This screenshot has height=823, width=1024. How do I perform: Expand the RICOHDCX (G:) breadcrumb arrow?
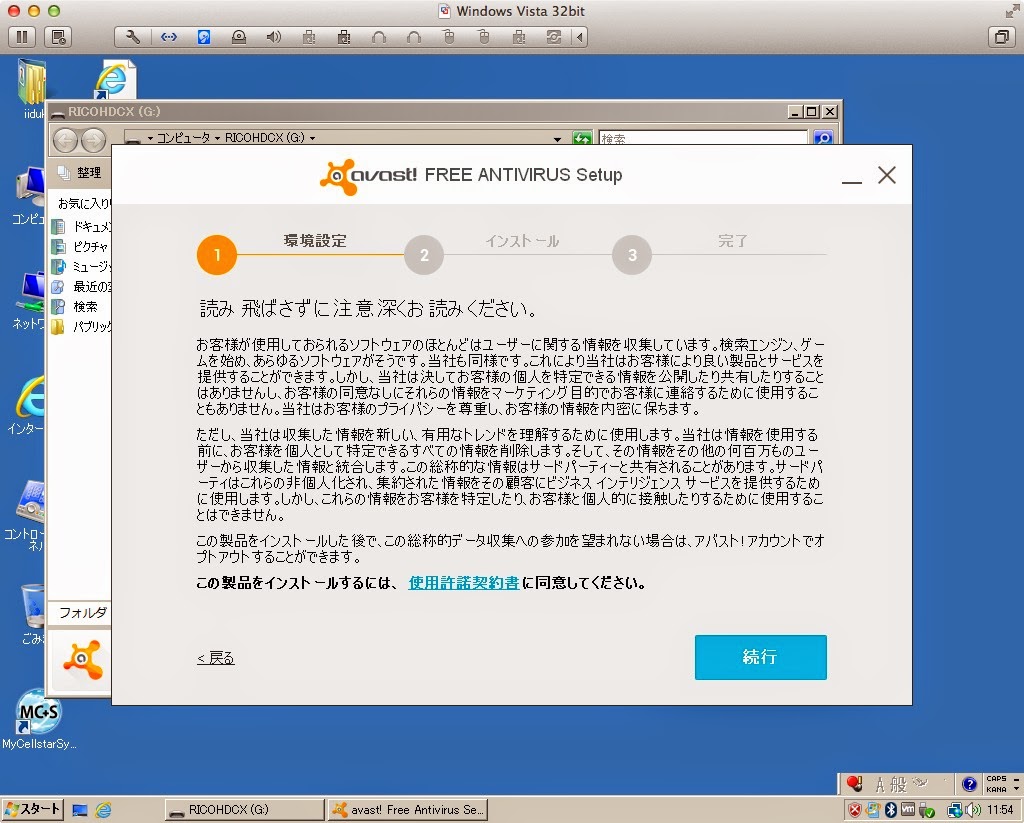click(x=312, y=138)
